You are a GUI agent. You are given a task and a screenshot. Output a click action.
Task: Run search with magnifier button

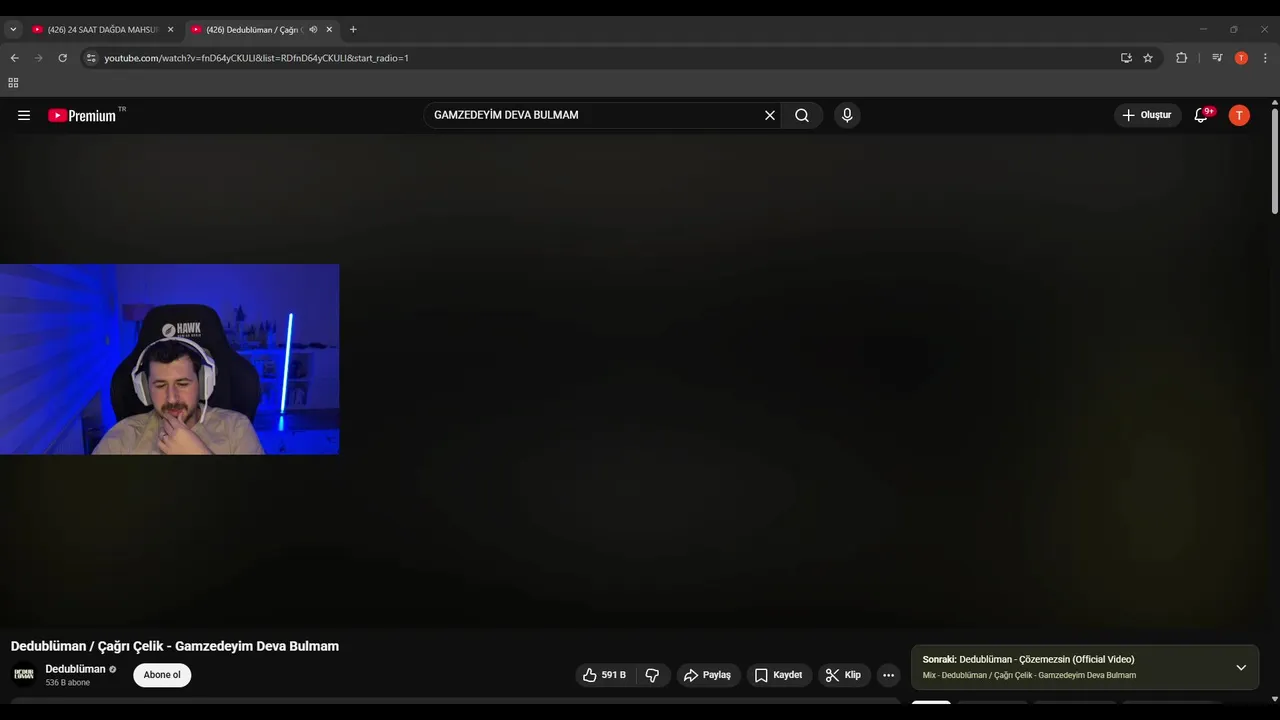point(802,115)
